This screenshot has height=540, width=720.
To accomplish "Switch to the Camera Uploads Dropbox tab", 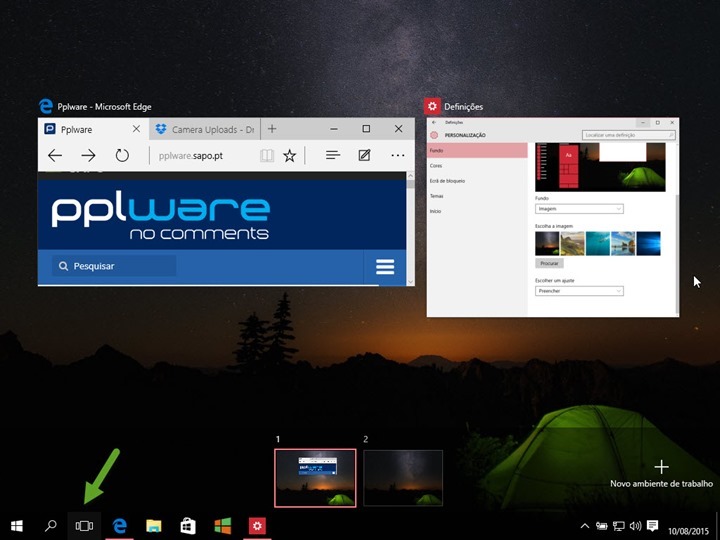I will click(205, 129).
